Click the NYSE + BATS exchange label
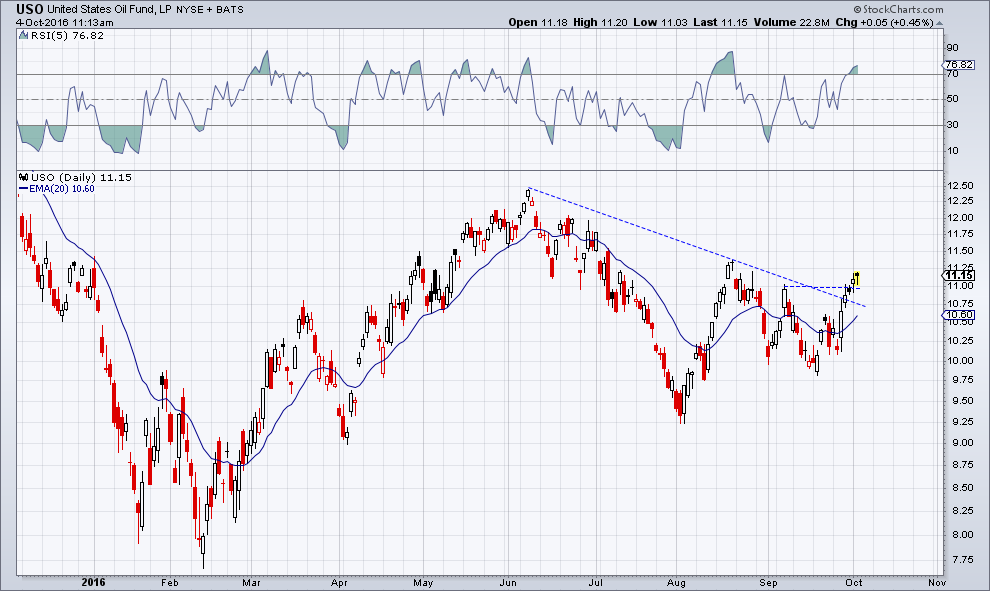This screenshot has width=990, height=591. 210,9
